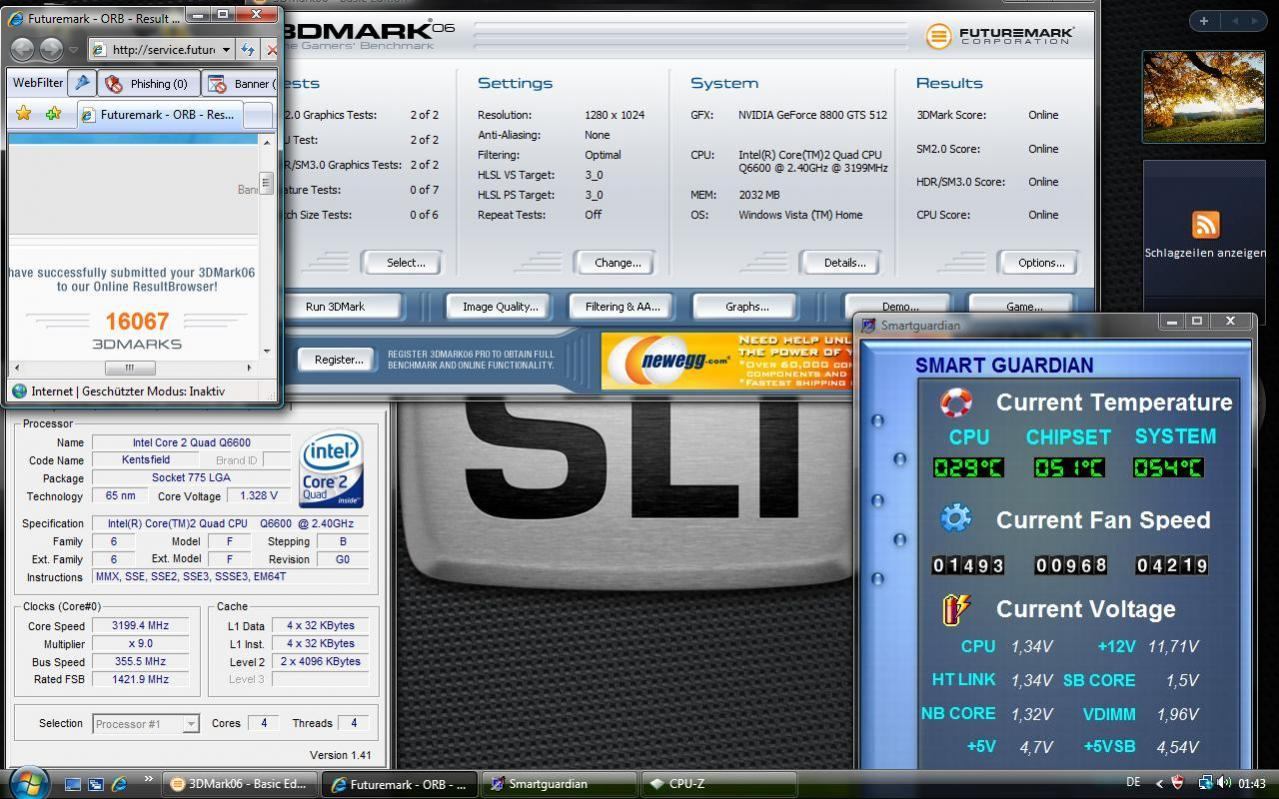Click the browser vertical scrollbar thumb
Viewport: 1279px width, 799px height.
[266, 183]
